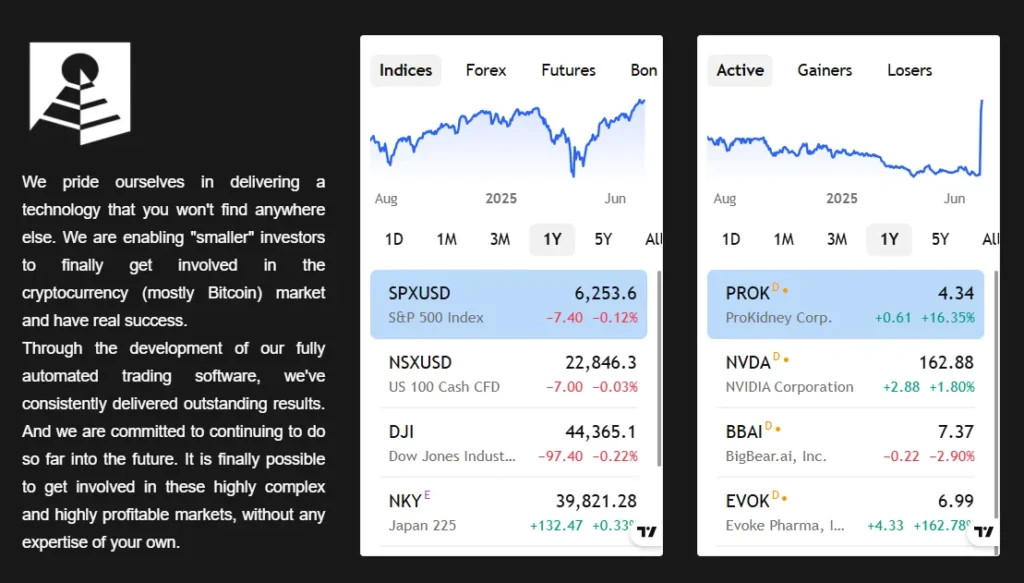Choose 1Y range on stocks chart
Viewport: 1024px width, 583px height.
pyautogui.click(x=889, y=239)
